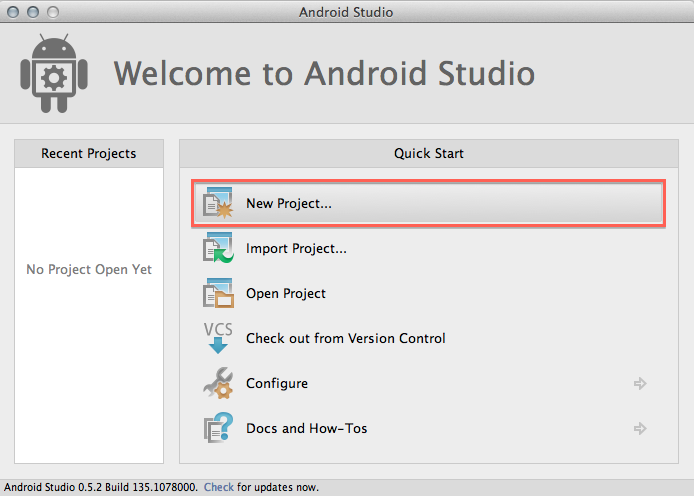Click the Quick Start header
694x496 pixels.
click(428, 154)
